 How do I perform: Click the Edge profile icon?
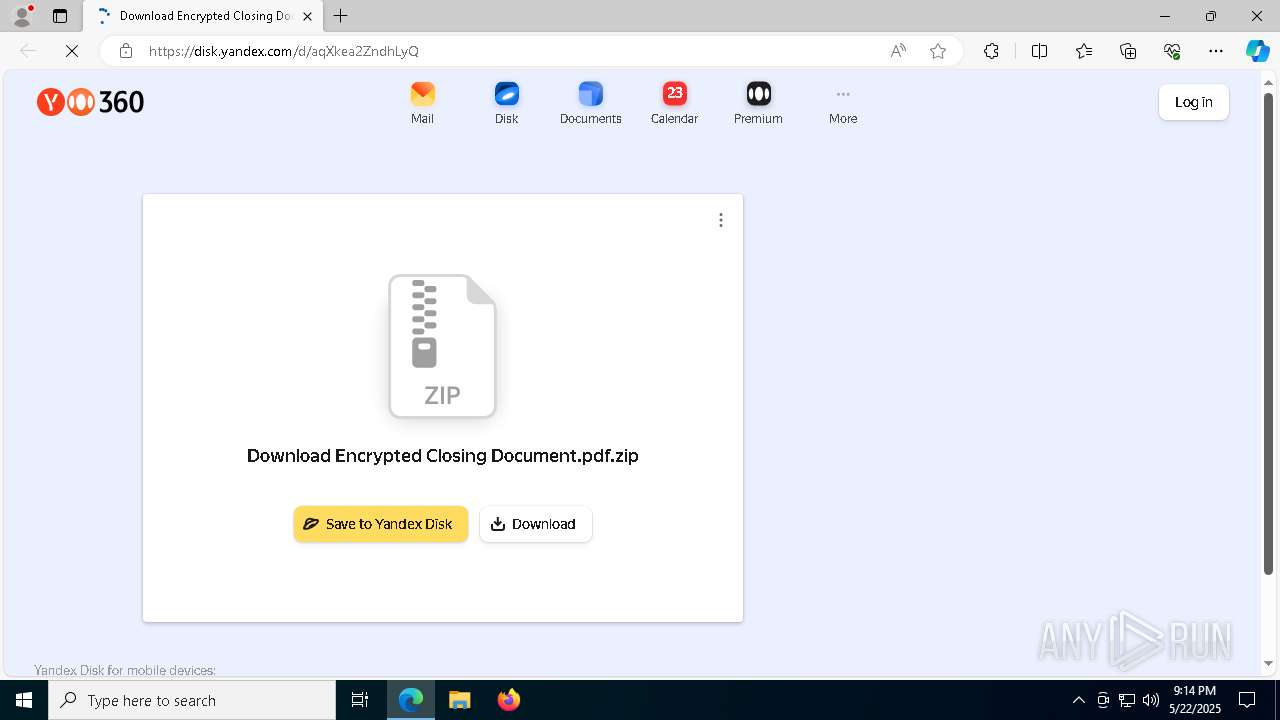(x=22, y=16)
